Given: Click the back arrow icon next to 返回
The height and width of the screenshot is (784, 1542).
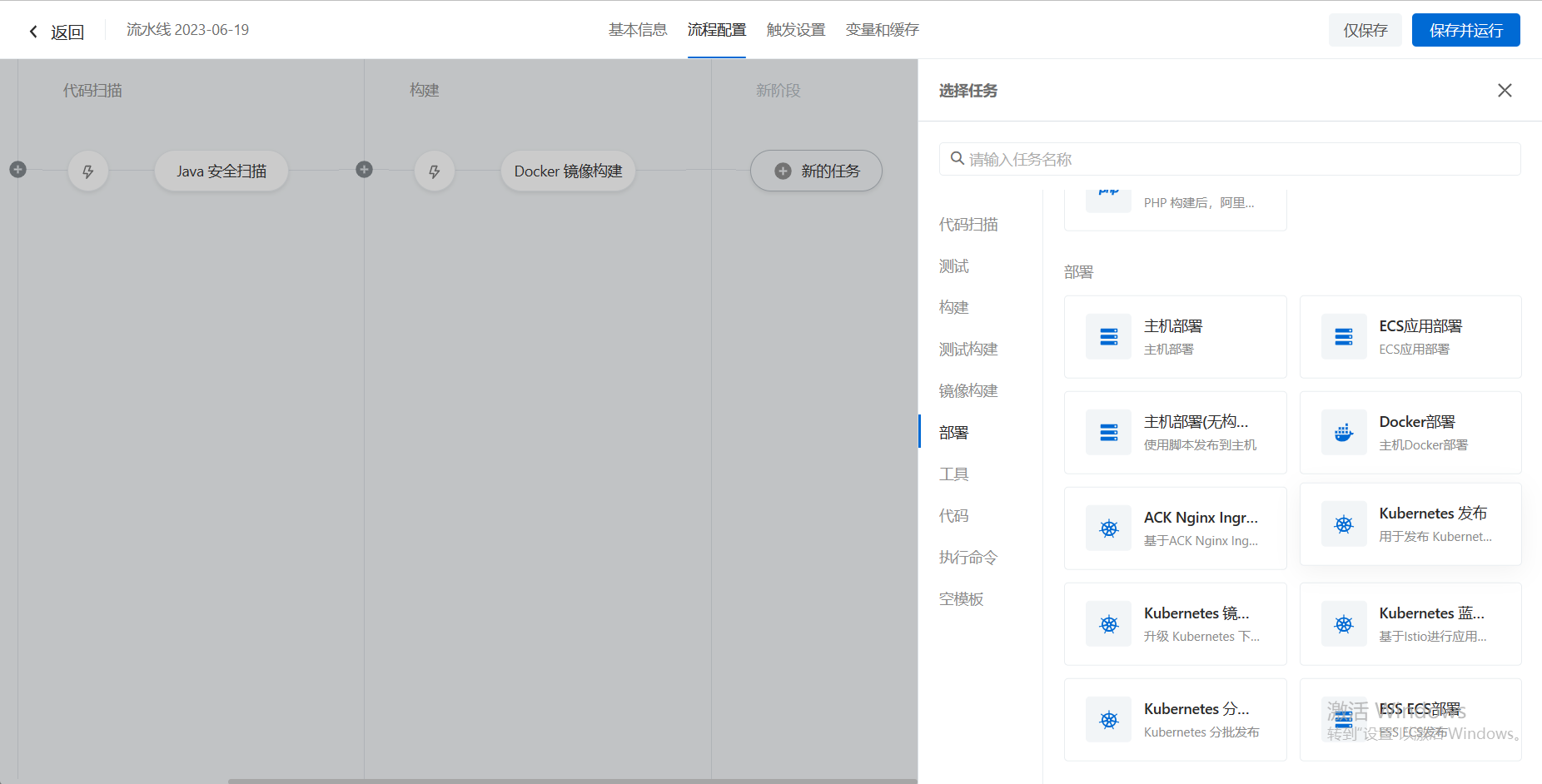Looking at the screenshot, I should pyautogui.click(x=33, y=32).
